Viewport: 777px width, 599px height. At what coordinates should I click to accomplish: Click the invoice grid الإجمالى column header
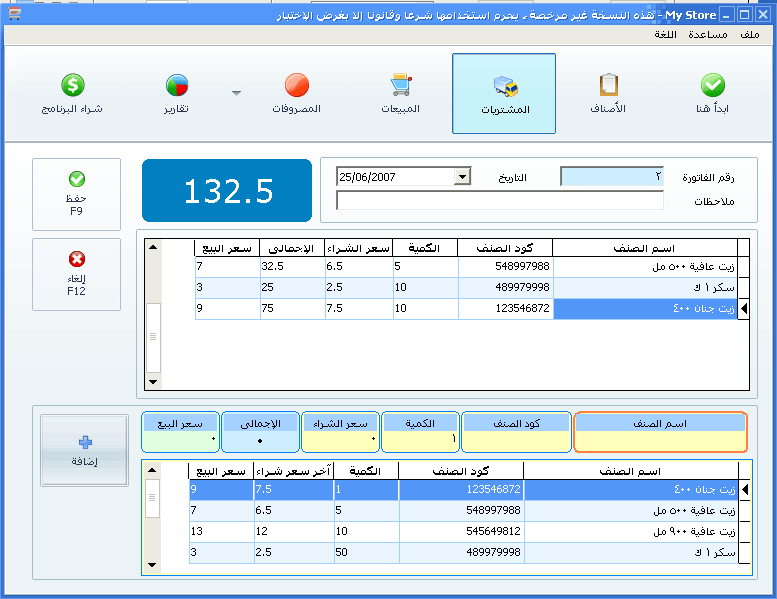click(x=292, y=248)
